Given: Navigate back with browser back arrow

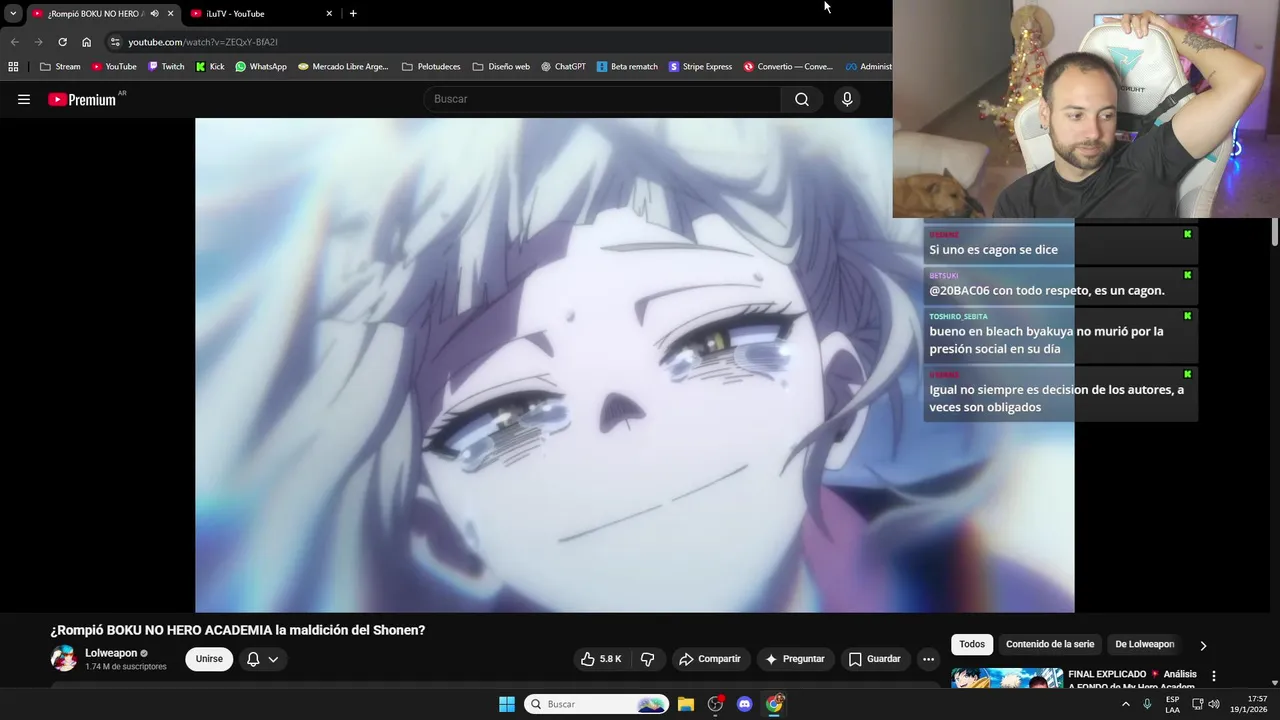Looking at the screenshot, I should pyautogui.click(x=14, y=42).
